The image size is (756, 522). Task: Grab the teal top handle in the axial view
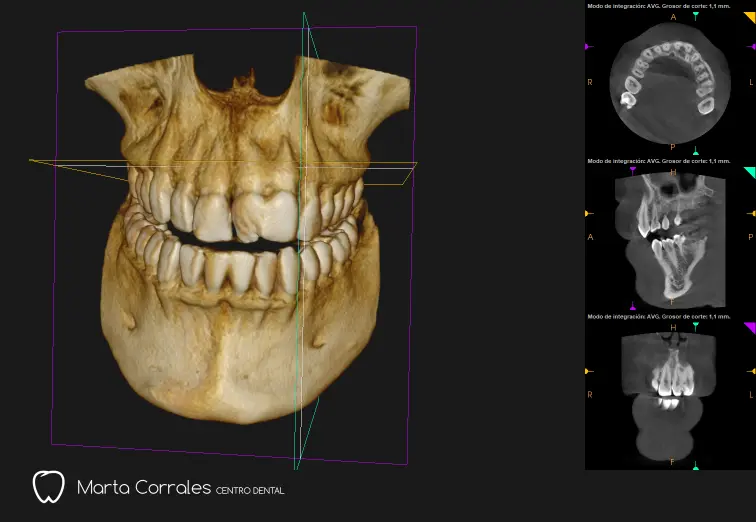point(696,16)
